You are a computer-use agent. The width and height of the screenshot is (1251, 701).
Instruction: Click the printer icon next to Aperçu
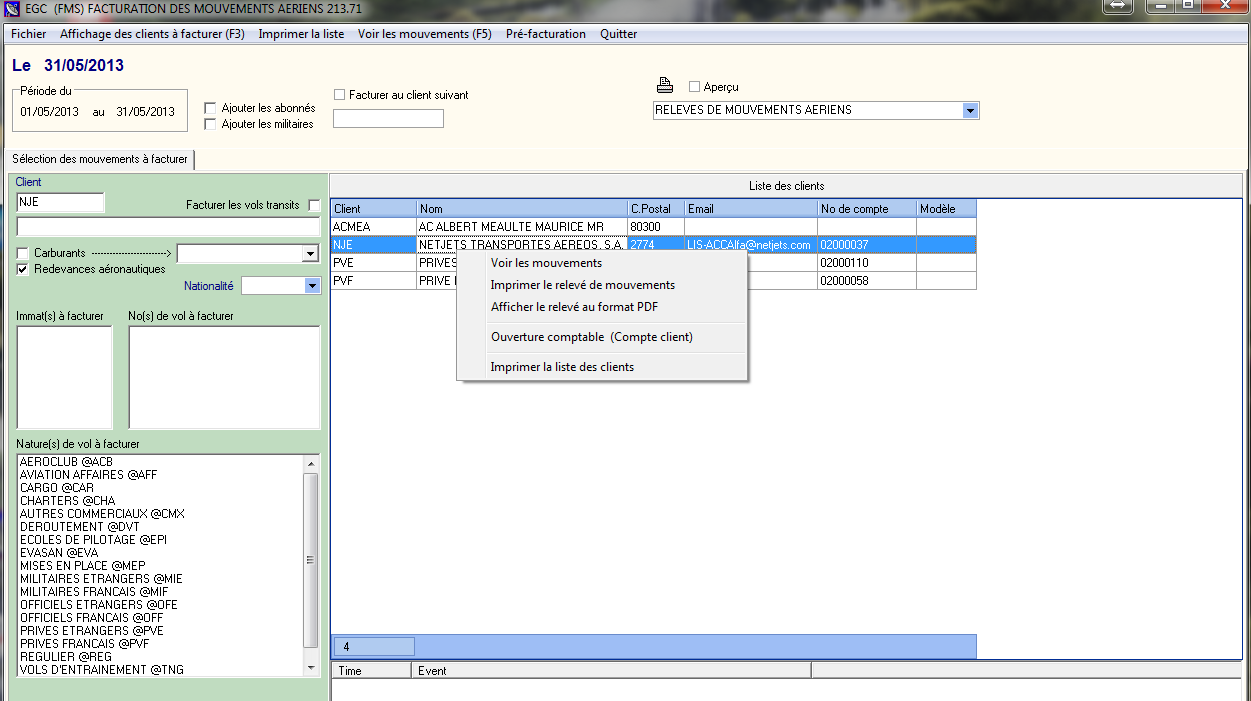click(665, 86)
